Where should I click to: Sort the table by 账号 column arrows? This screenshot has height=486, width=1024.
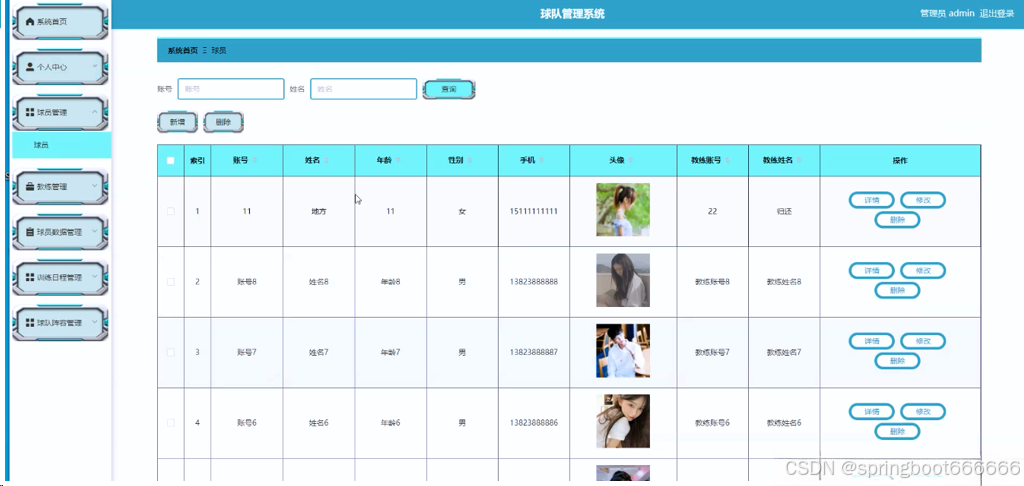[x=255, y=161]
